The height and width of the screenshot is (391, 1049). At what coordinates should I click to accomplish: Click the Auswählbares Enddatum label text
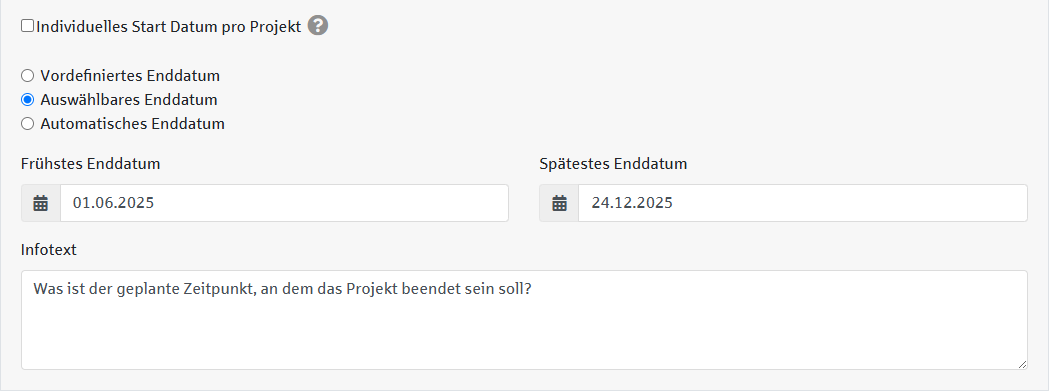coord(129,100)
